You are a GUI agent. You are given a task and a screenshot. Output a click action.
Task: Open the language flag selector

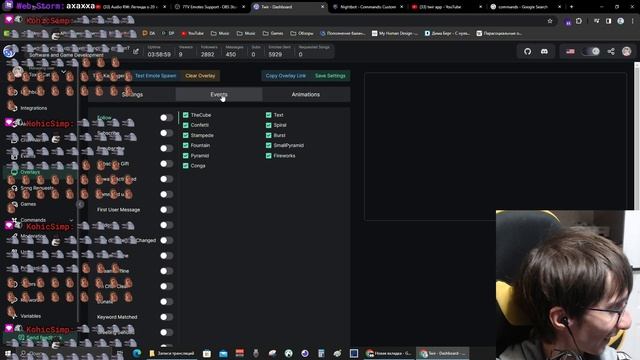pyautogui.click(x=570, y=51)
